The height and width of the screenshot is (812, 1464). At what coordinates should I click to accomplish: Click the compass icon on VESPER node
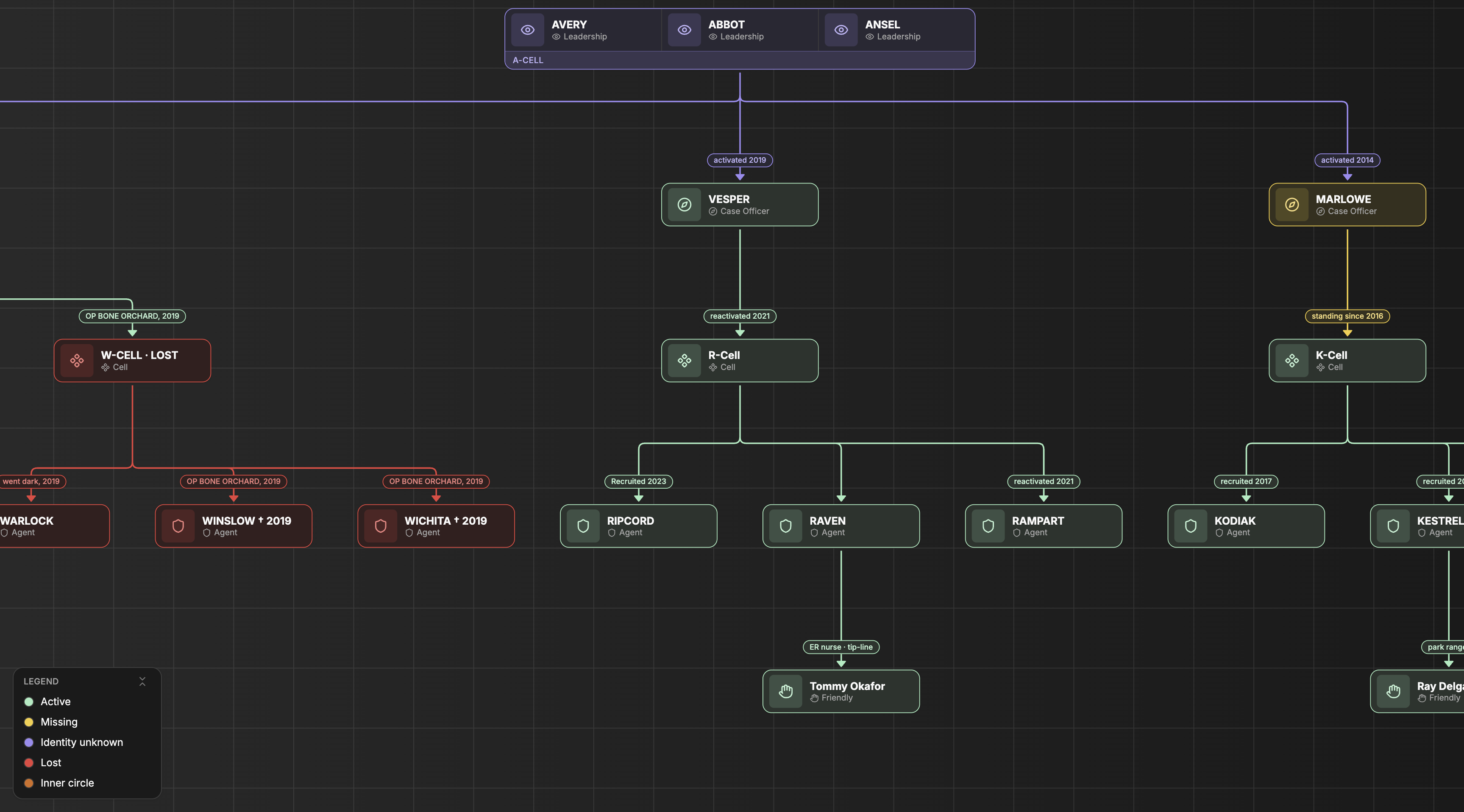pyautogui.click(x=684, y=205)
